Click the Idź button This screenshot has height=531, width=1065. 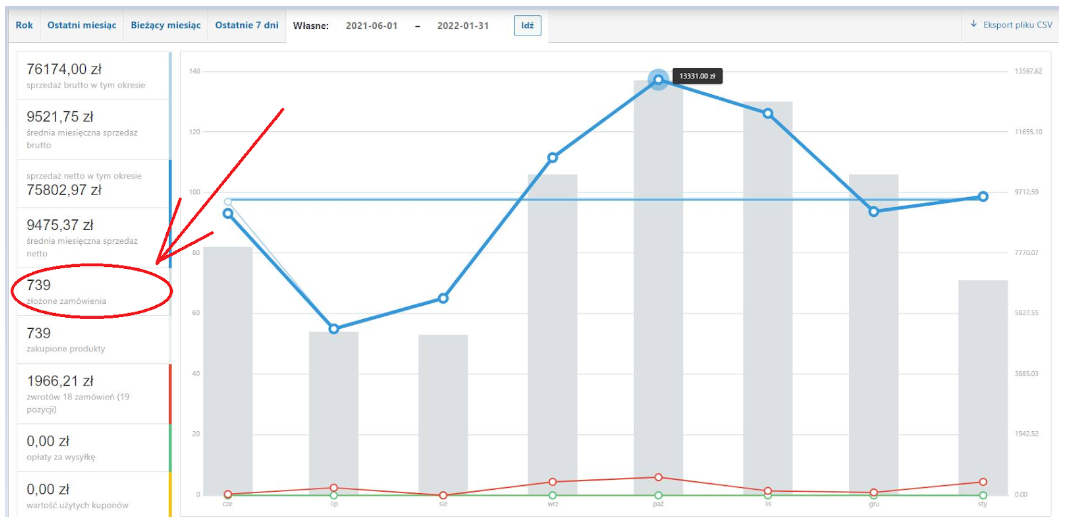pos(527,26)
